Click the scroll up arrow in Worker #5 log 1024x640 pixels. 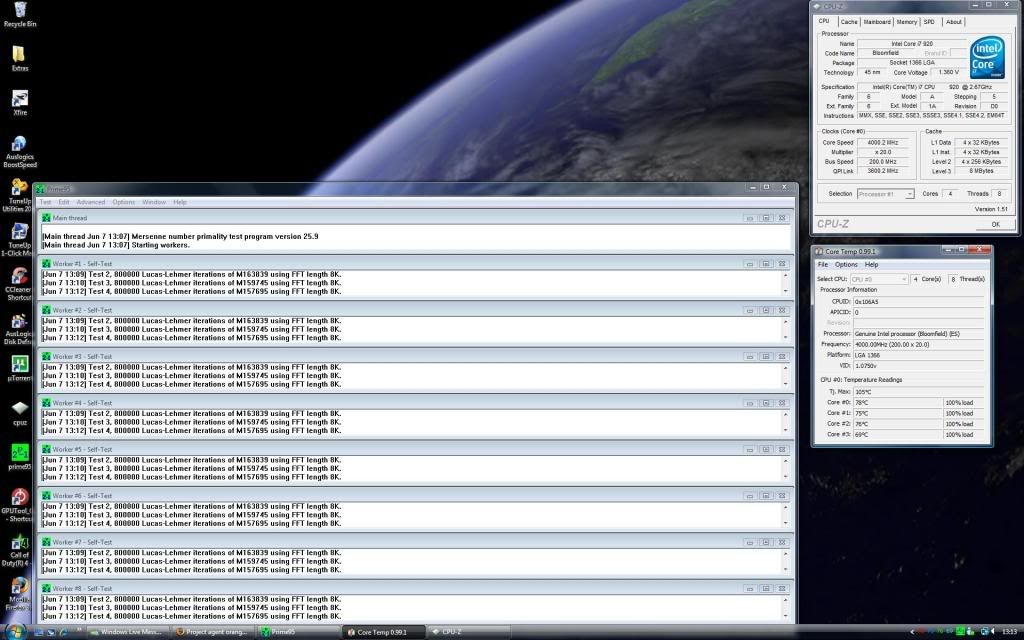(786, 461)
